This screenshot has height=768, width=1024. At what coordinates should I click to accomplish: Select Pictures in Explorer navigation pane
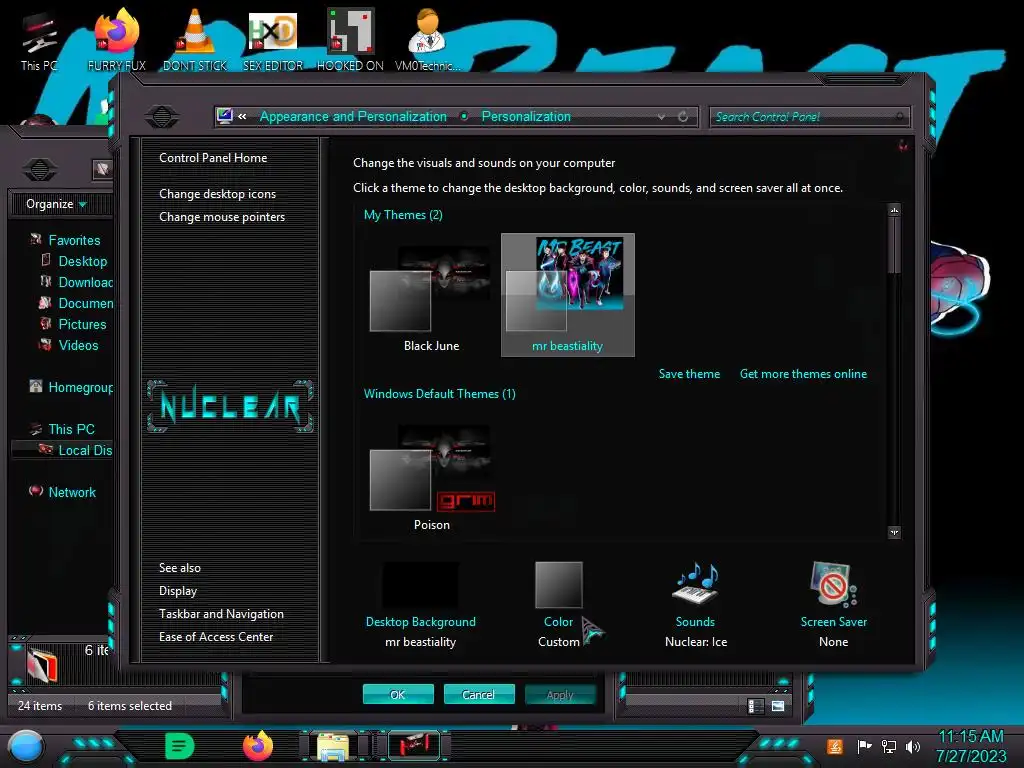click(73, 324)
